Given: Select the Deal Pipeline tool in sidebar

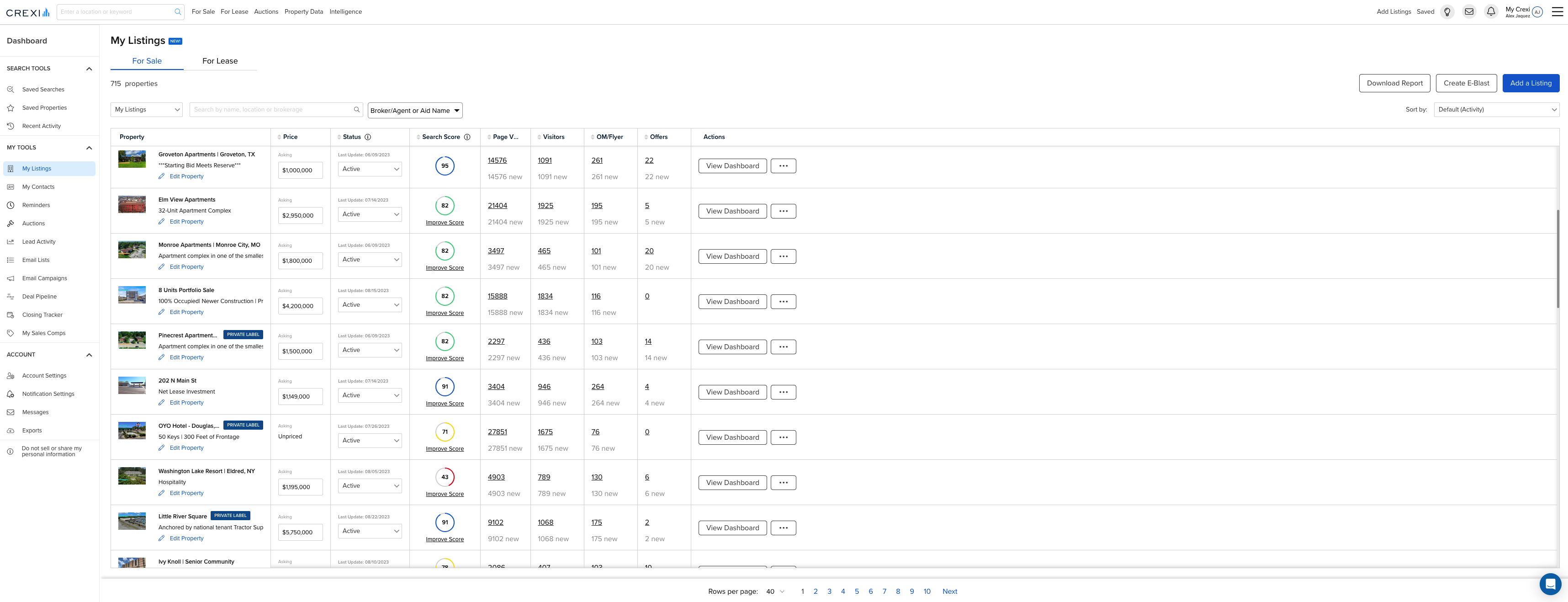Looking at the screenshot, I should point(39,297).
